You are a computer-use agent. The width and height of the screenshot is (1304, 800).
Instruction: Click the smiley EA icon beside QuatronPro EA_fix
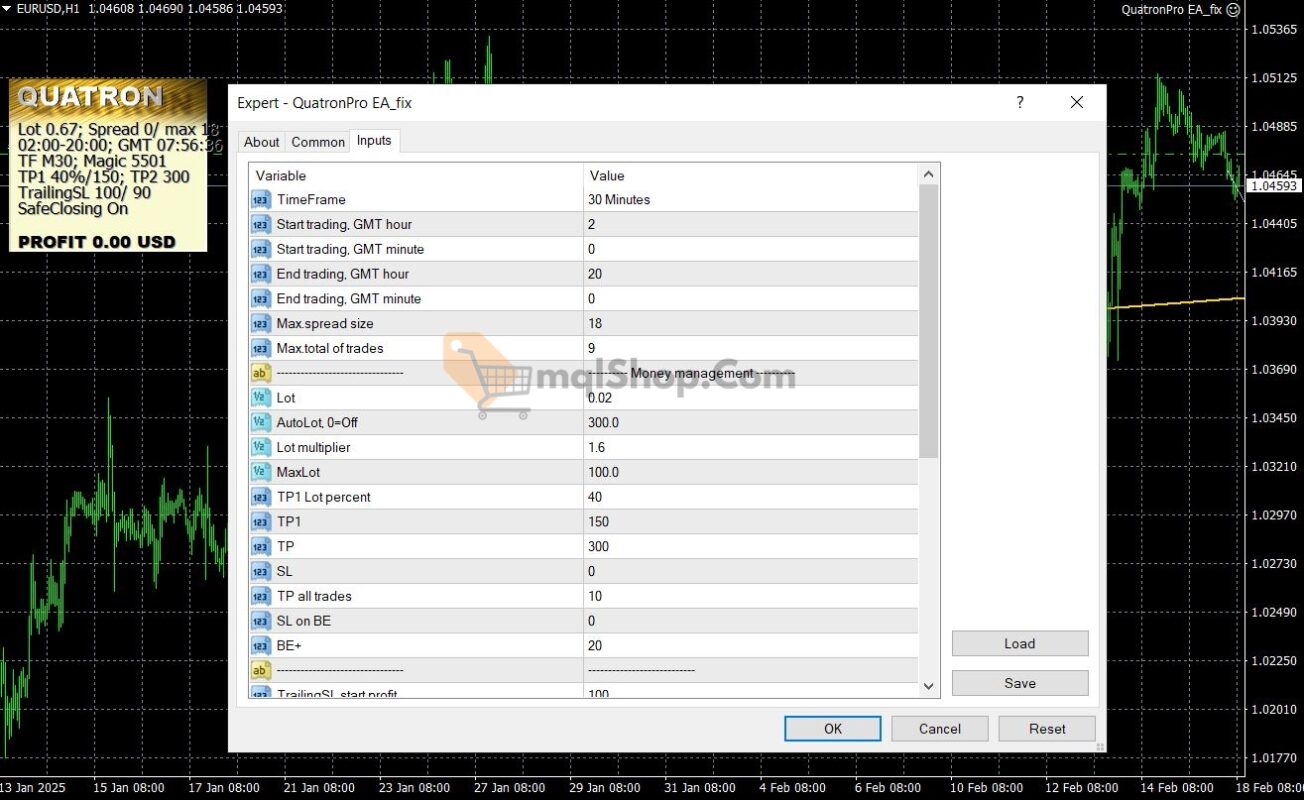pyautogui.click(x=1231, y=9)
